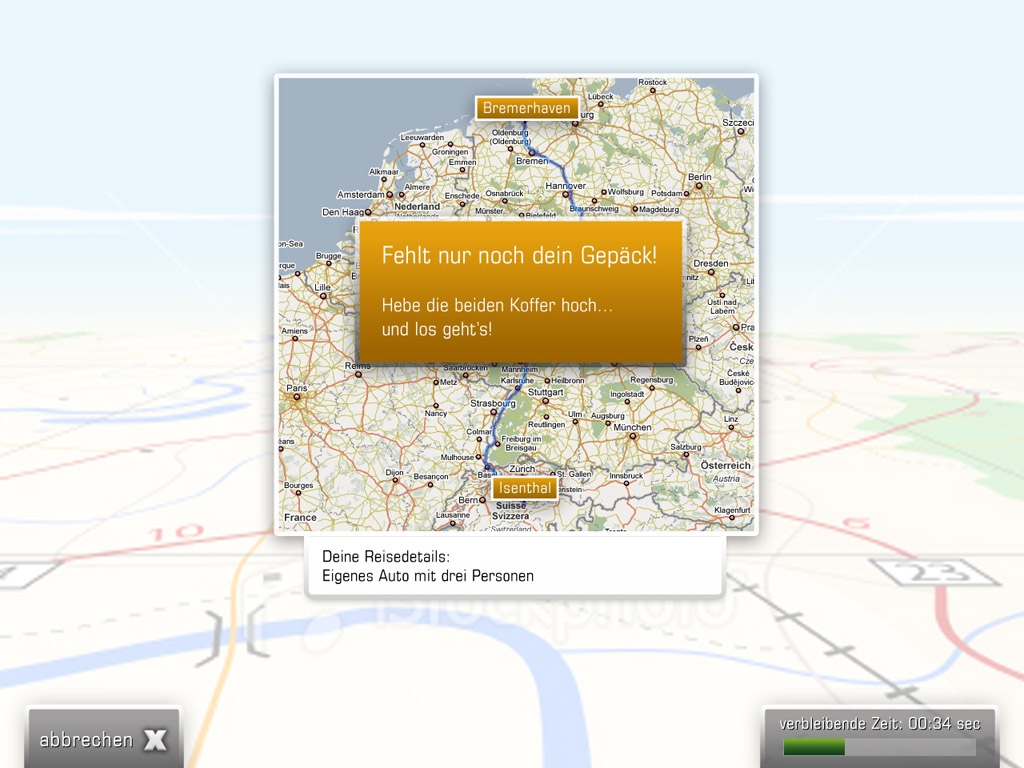
Task: Click the Amsterdam city marker
Action: click(388, 195)
